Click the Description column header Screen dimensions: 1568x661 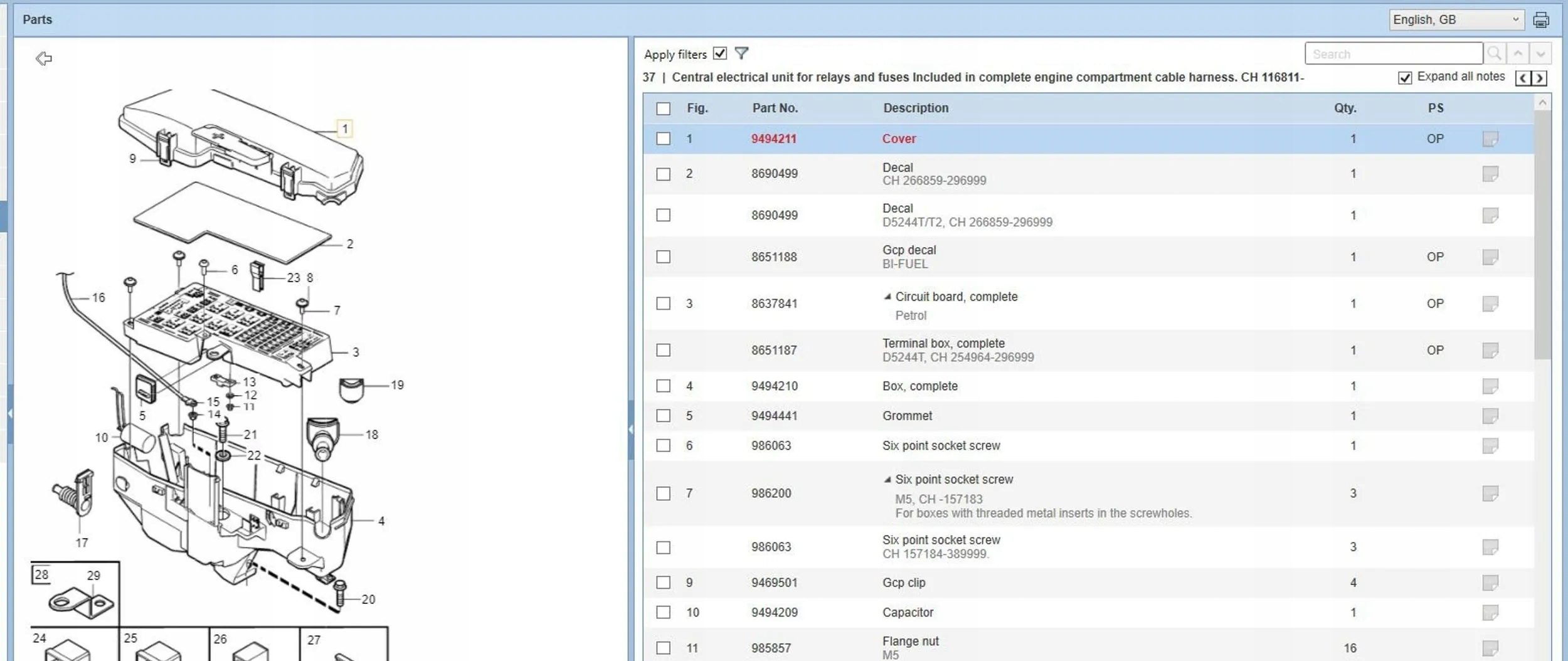(916, 108)
